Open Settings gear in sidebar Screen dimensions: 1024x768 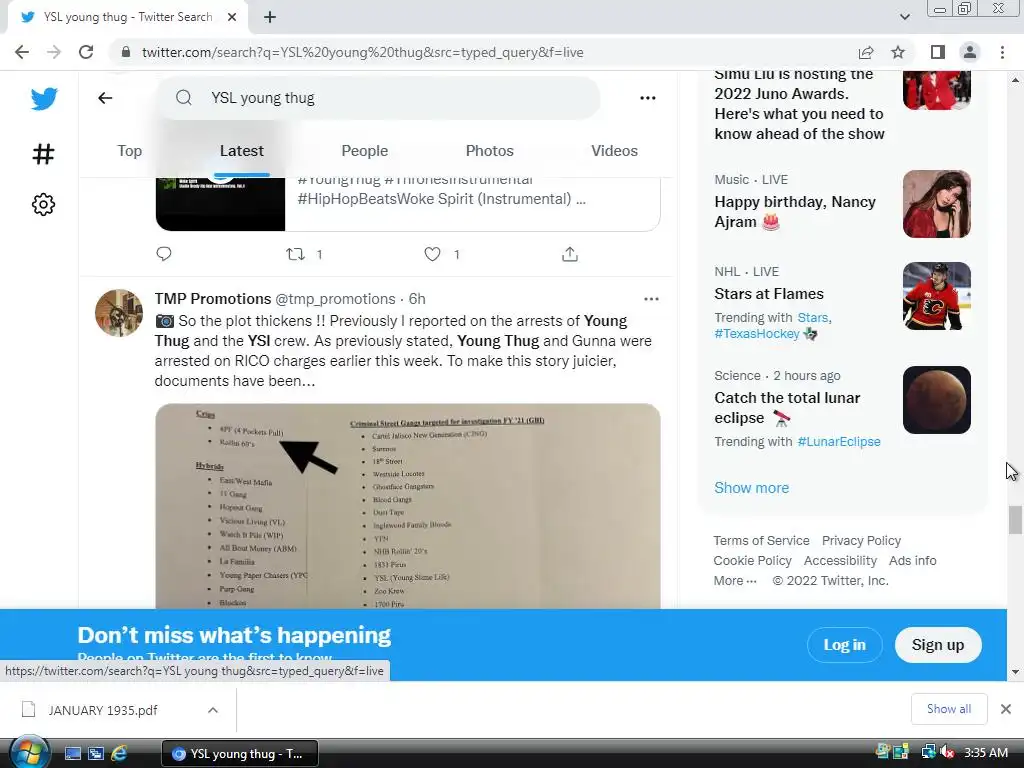click(x=44, y=204)
